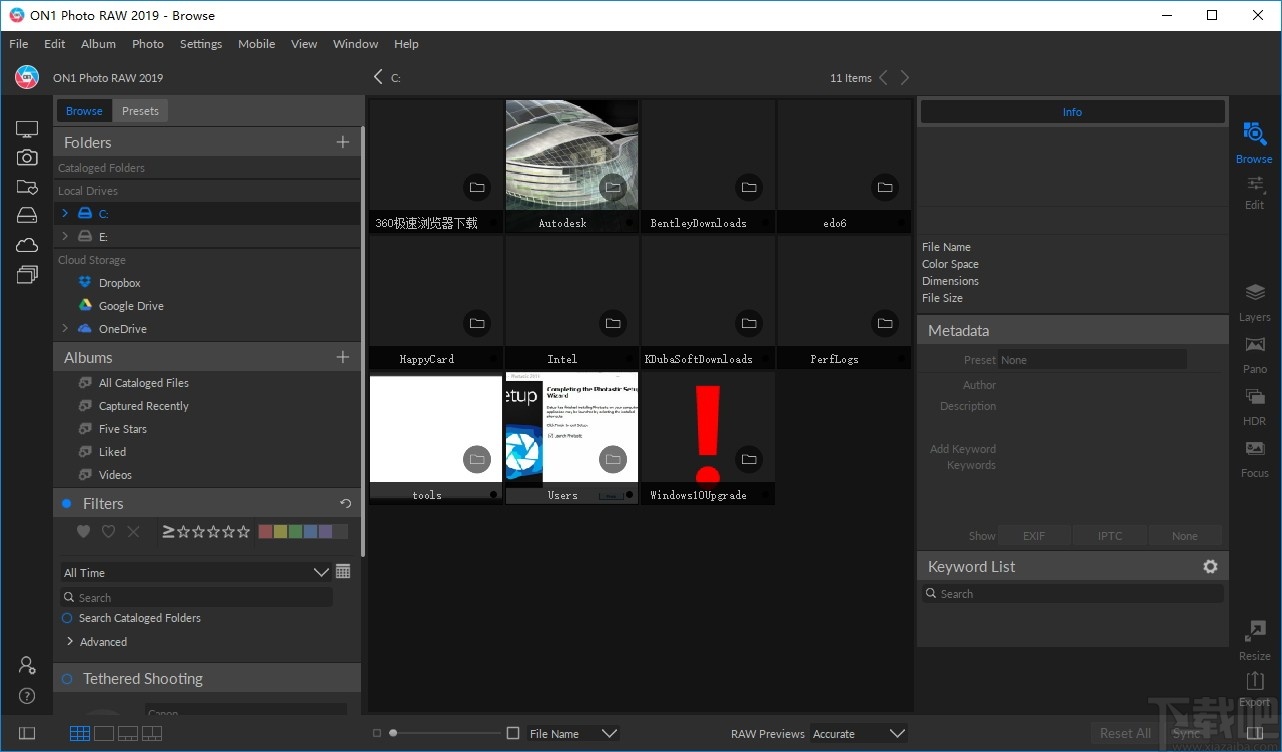Viewport: 1282px width, 752px height.
Task: Toggle the sort order checkbox beside File Name
Action: [x=513, y=733]
